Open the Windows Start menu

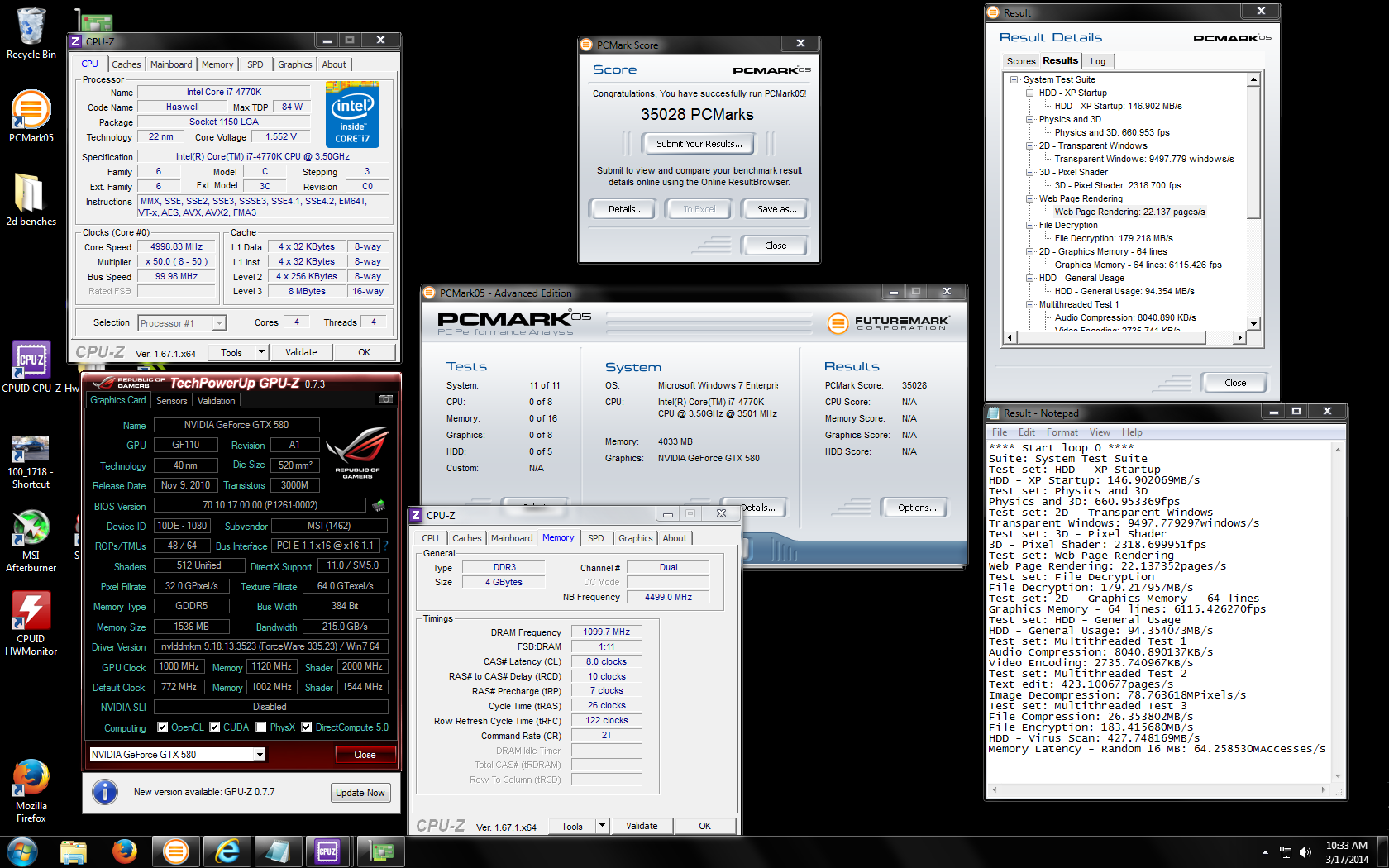21,851
